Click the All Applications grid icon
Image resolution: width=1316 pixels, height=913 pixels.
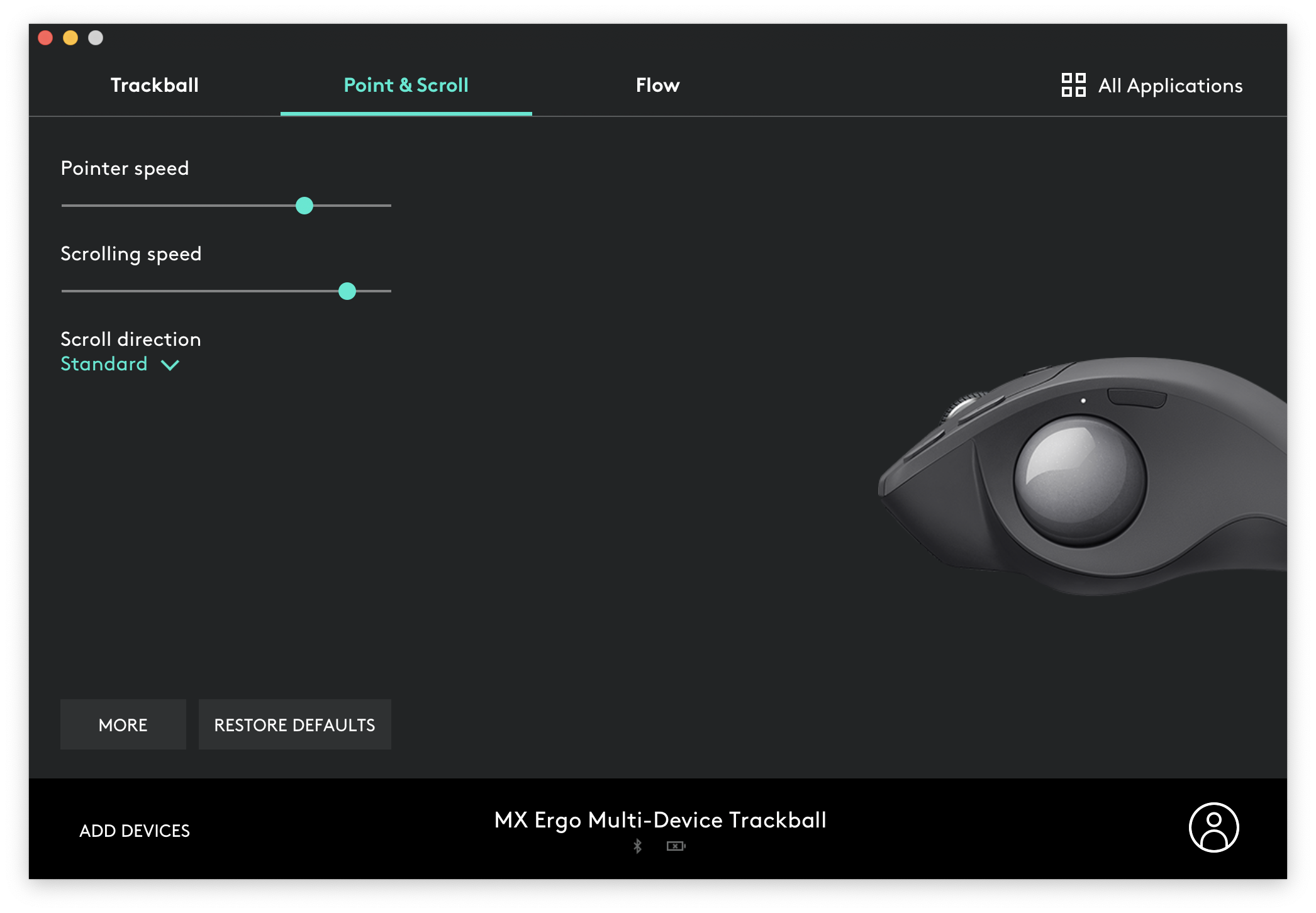coord(1073,85)
